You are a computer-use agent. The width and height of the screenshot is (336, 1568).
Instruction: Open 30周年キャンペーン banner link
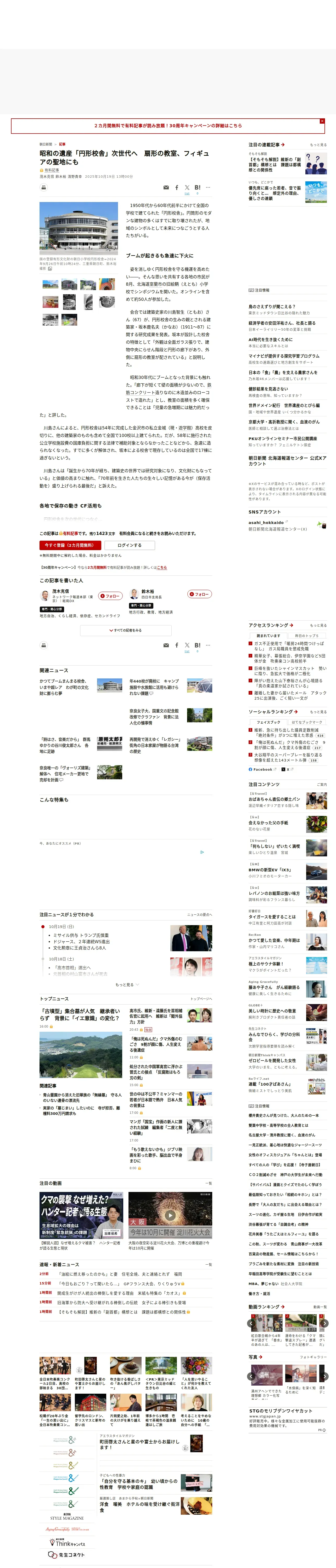tap(168, 126)
